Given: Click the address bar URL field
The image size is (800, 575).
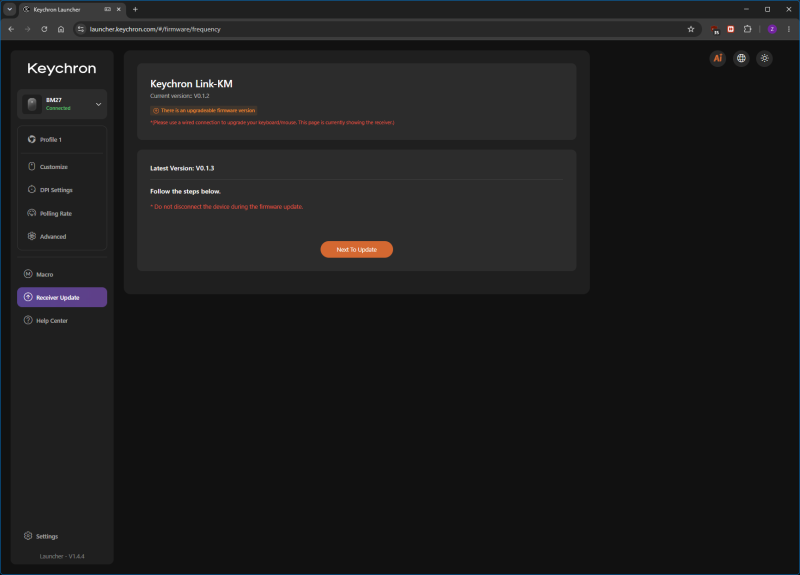Looking at the screenshot, I should (385, 29).
